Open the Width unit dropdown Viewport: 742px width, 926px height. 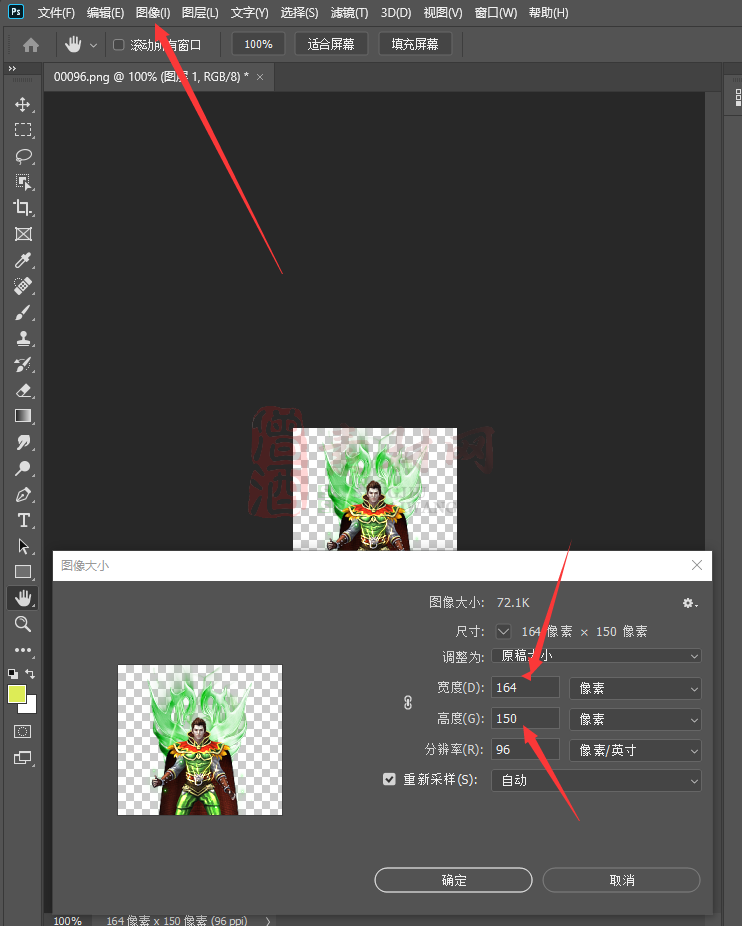tap(635, 688)
